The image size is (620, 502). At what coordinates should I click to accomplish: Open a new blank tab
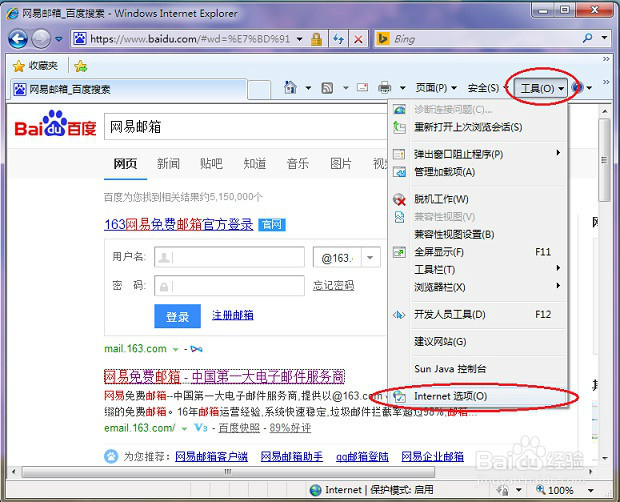(259, 89)
